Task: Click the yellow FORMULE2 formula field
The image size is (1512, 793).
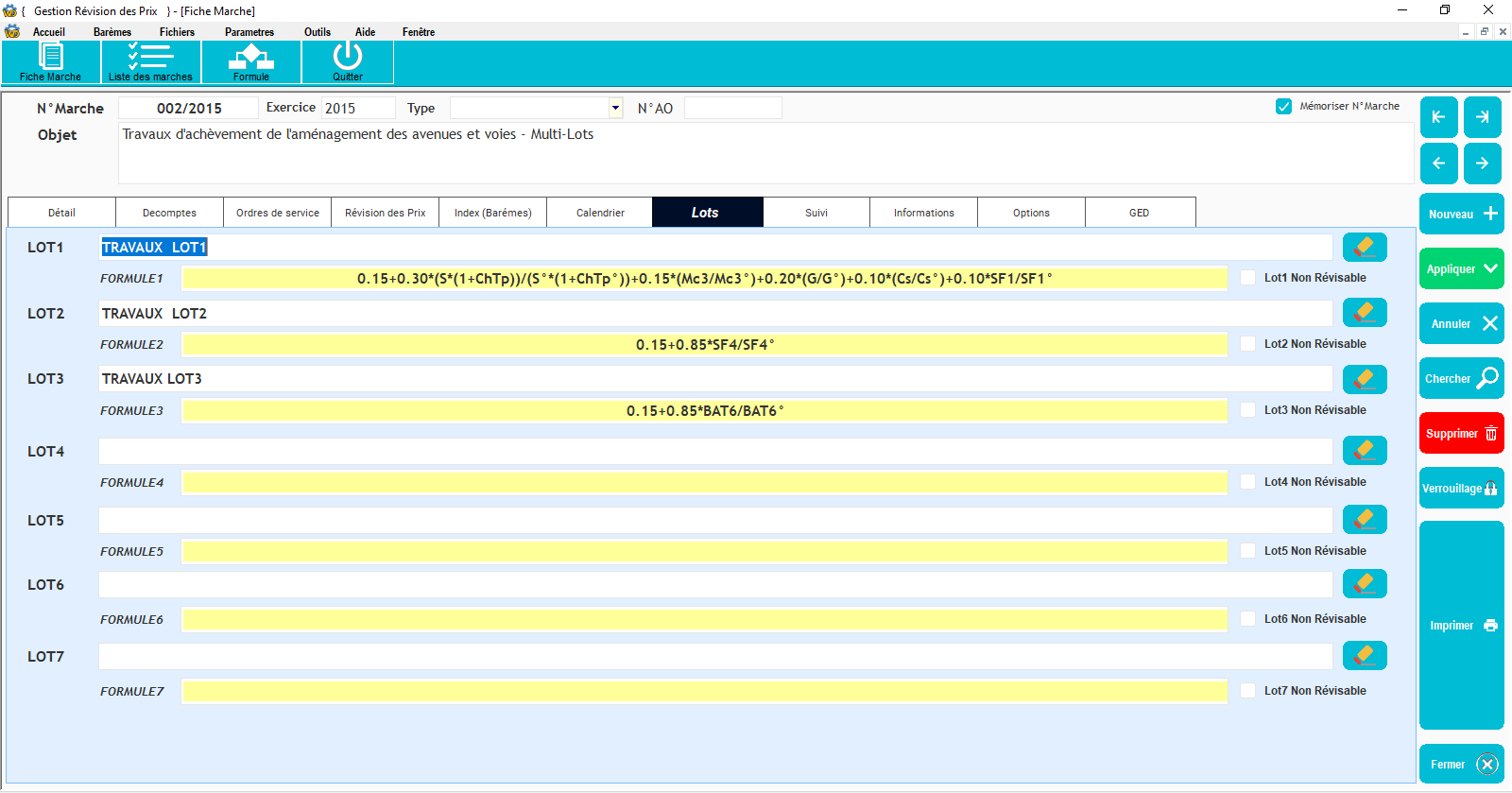Action: point(704,345)
